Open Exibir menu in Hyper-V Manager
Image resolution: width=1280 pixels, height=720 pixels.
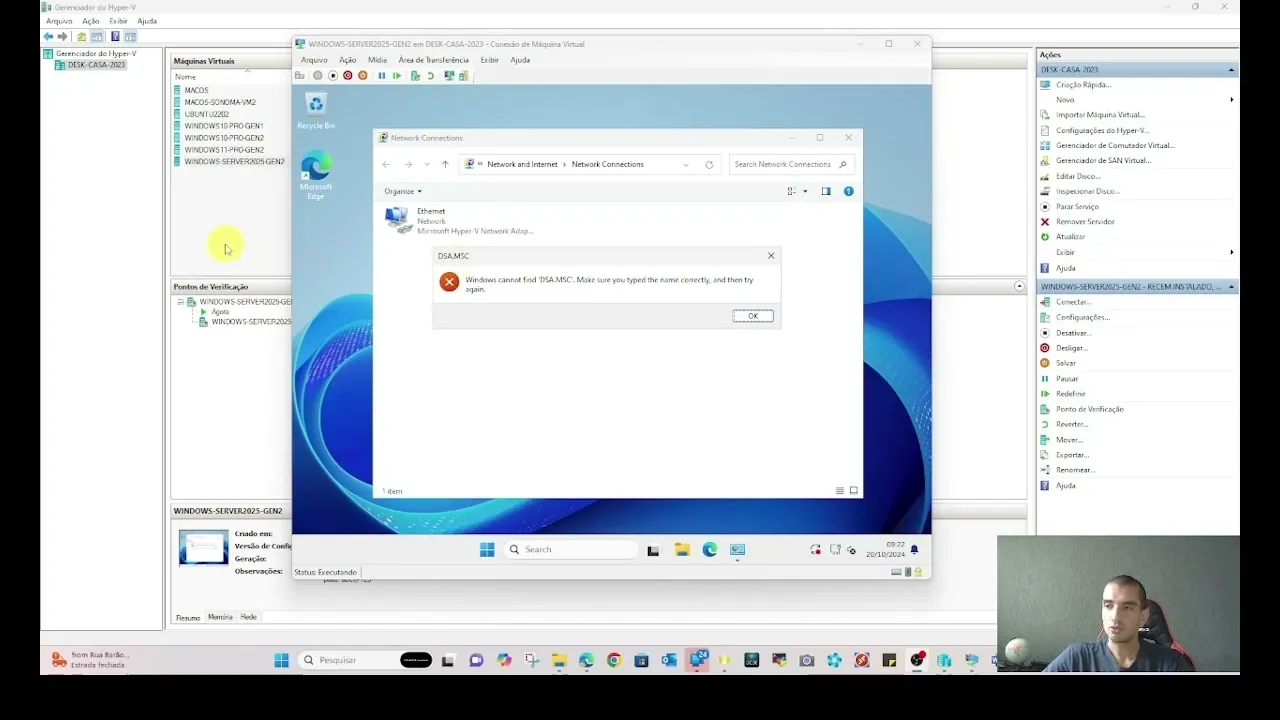[118, 21]
